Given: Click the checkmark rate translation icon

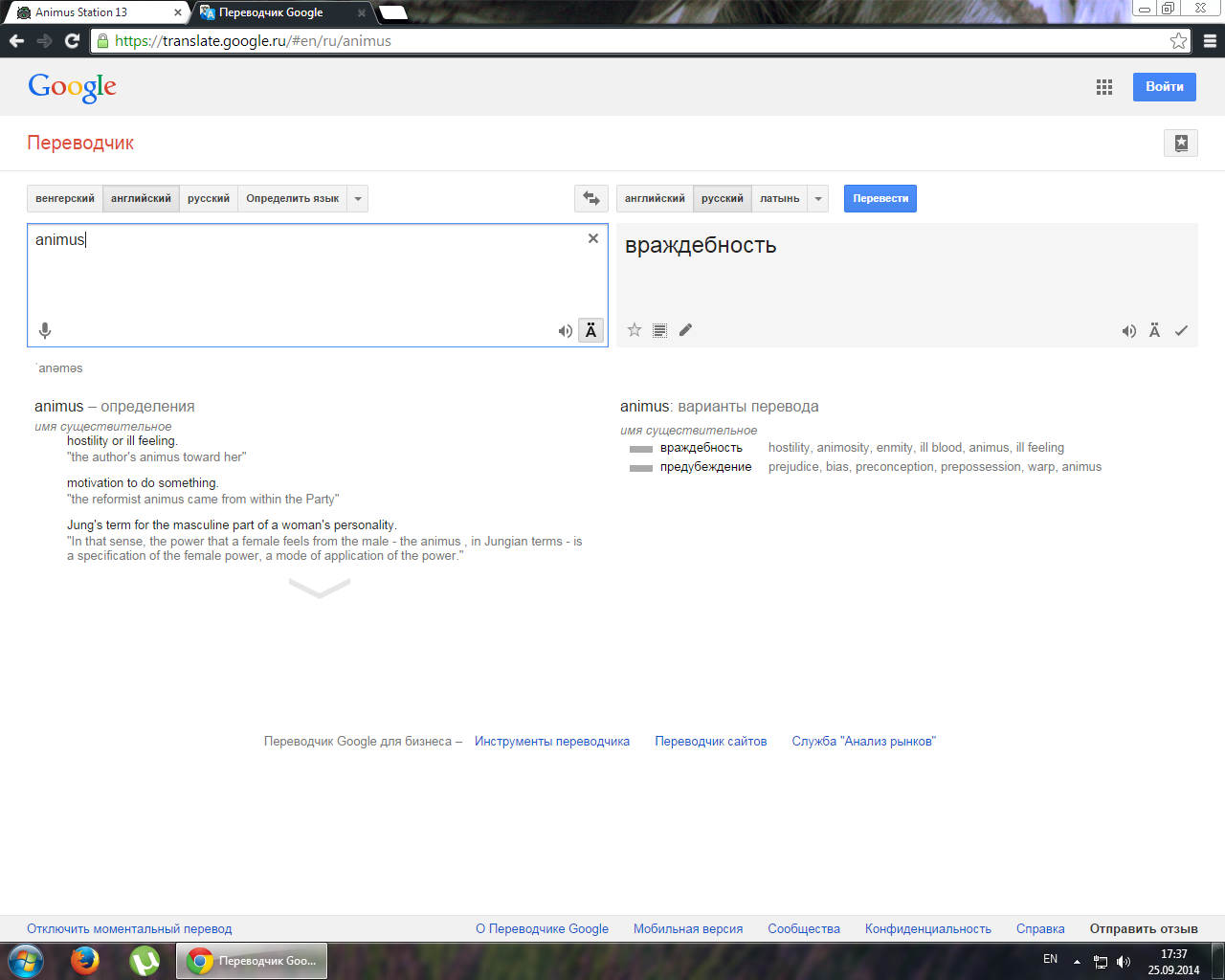Looking at the screenshot, I should tap(1181, 330).
